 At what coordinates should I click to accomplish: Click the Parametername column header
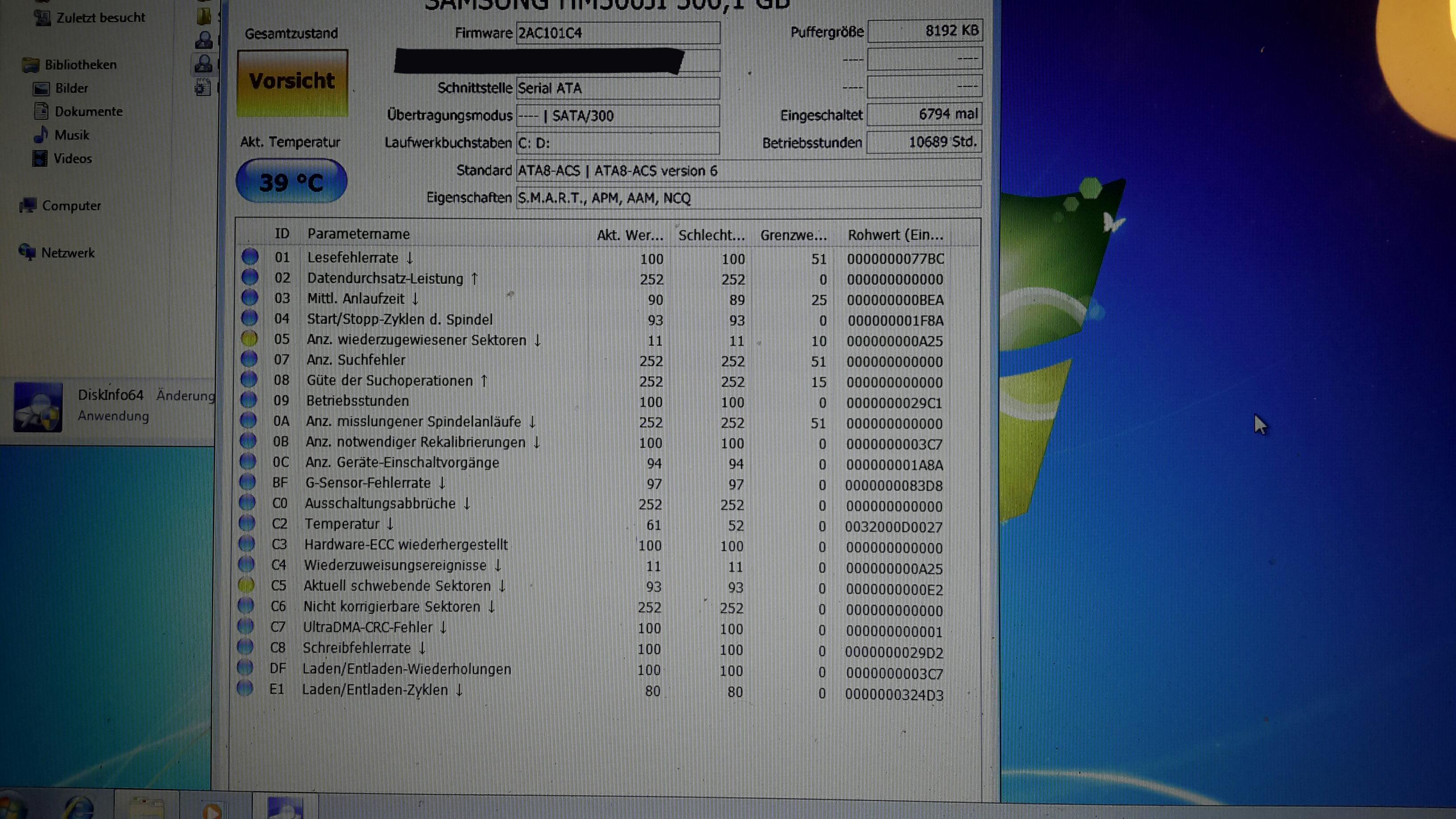pos(358,233)
